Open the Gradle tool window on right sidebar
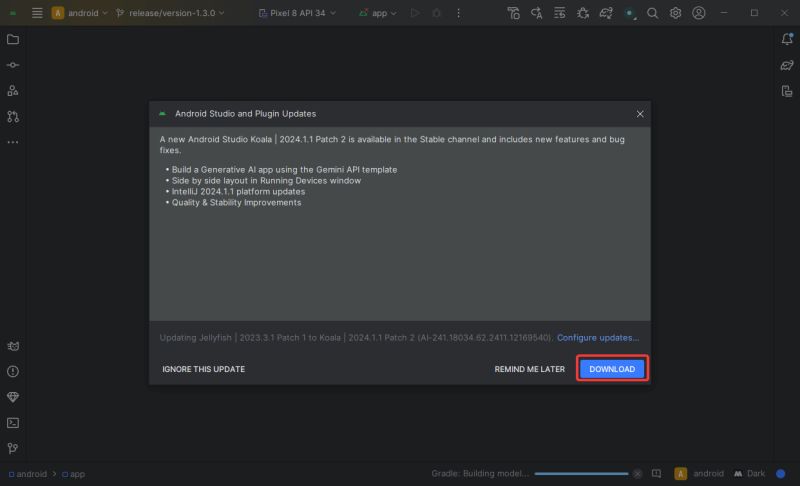 click(x=787, y=65)
